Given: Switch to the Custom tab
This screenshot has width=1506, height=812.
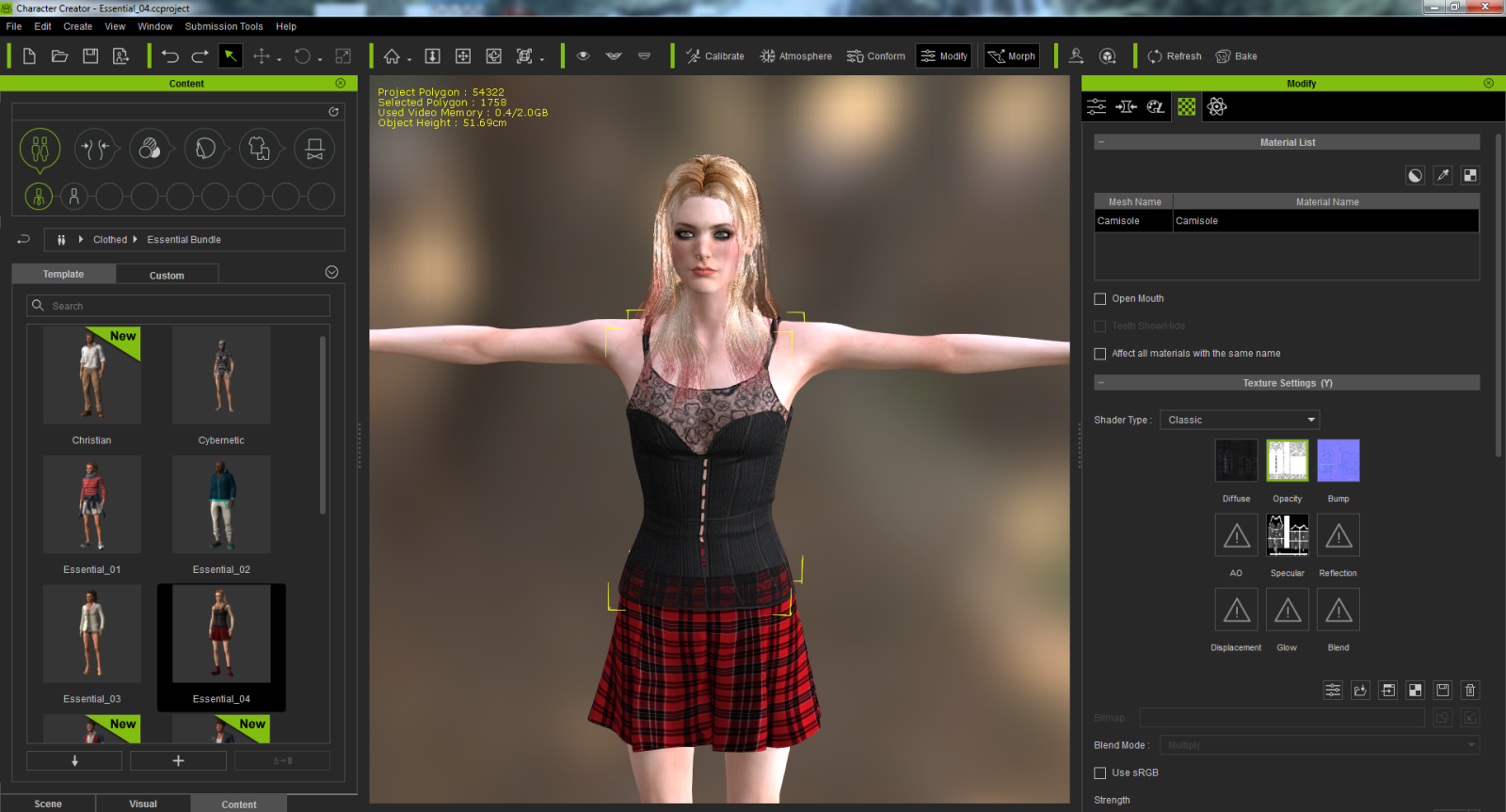Looking at the screenshot, I should click(x=167, y=276).
